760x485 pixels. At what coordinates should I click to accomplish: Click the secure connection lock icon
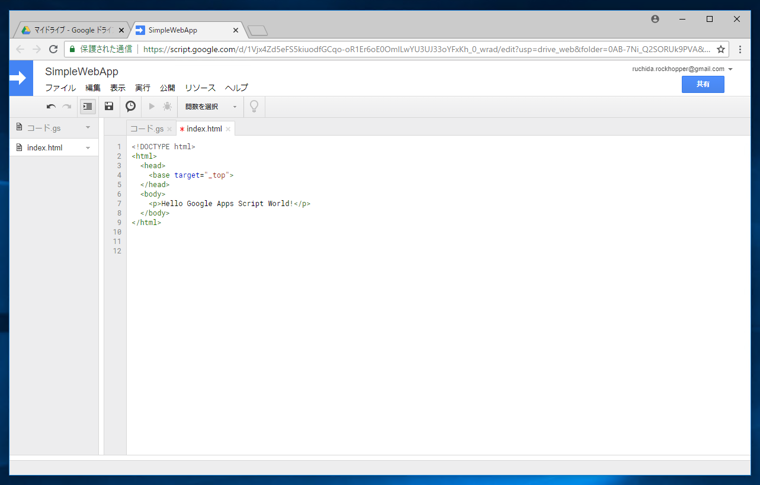coord(72,49)
